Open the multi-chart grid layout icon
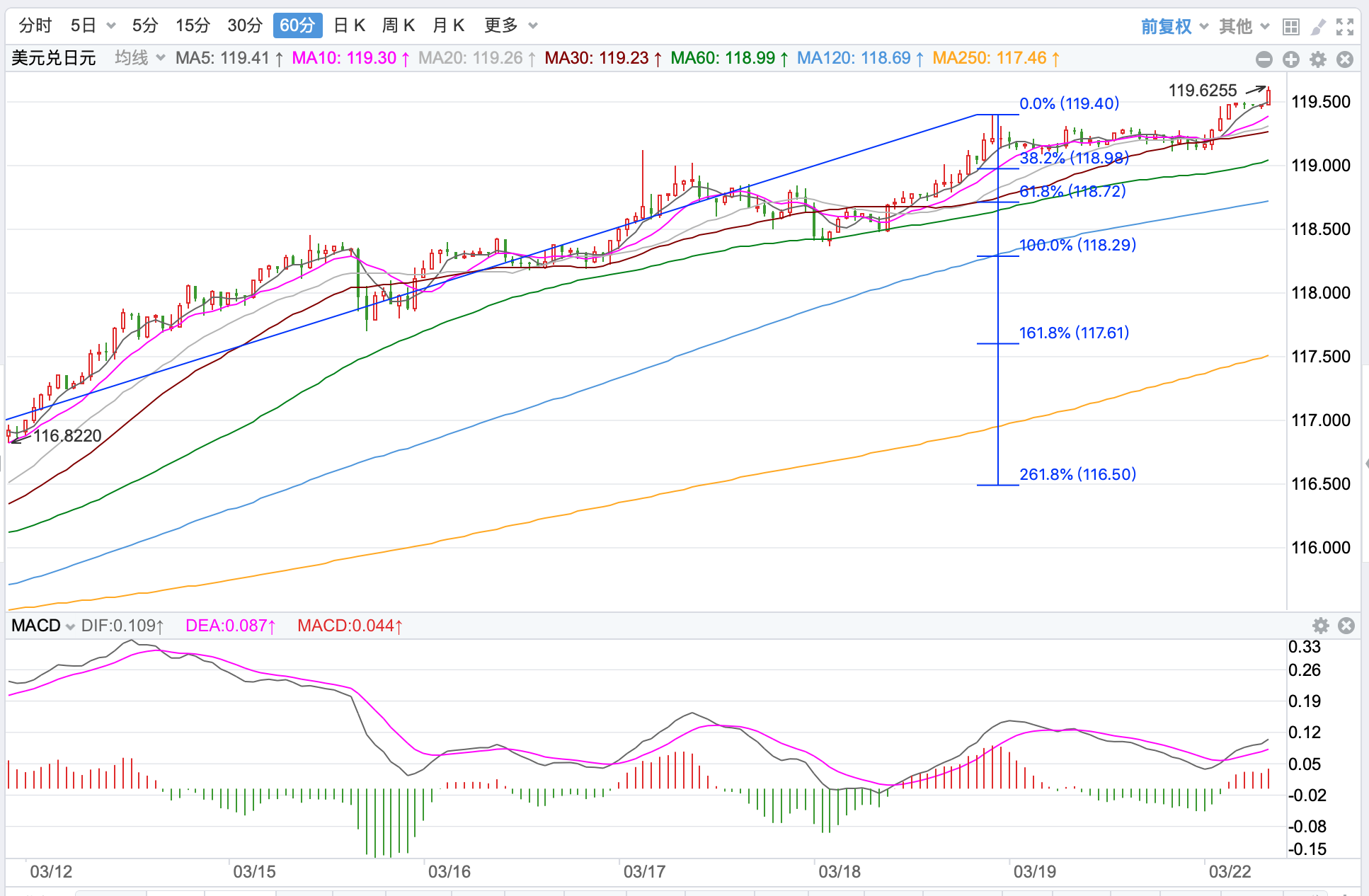 click(x=1291, y=27)
